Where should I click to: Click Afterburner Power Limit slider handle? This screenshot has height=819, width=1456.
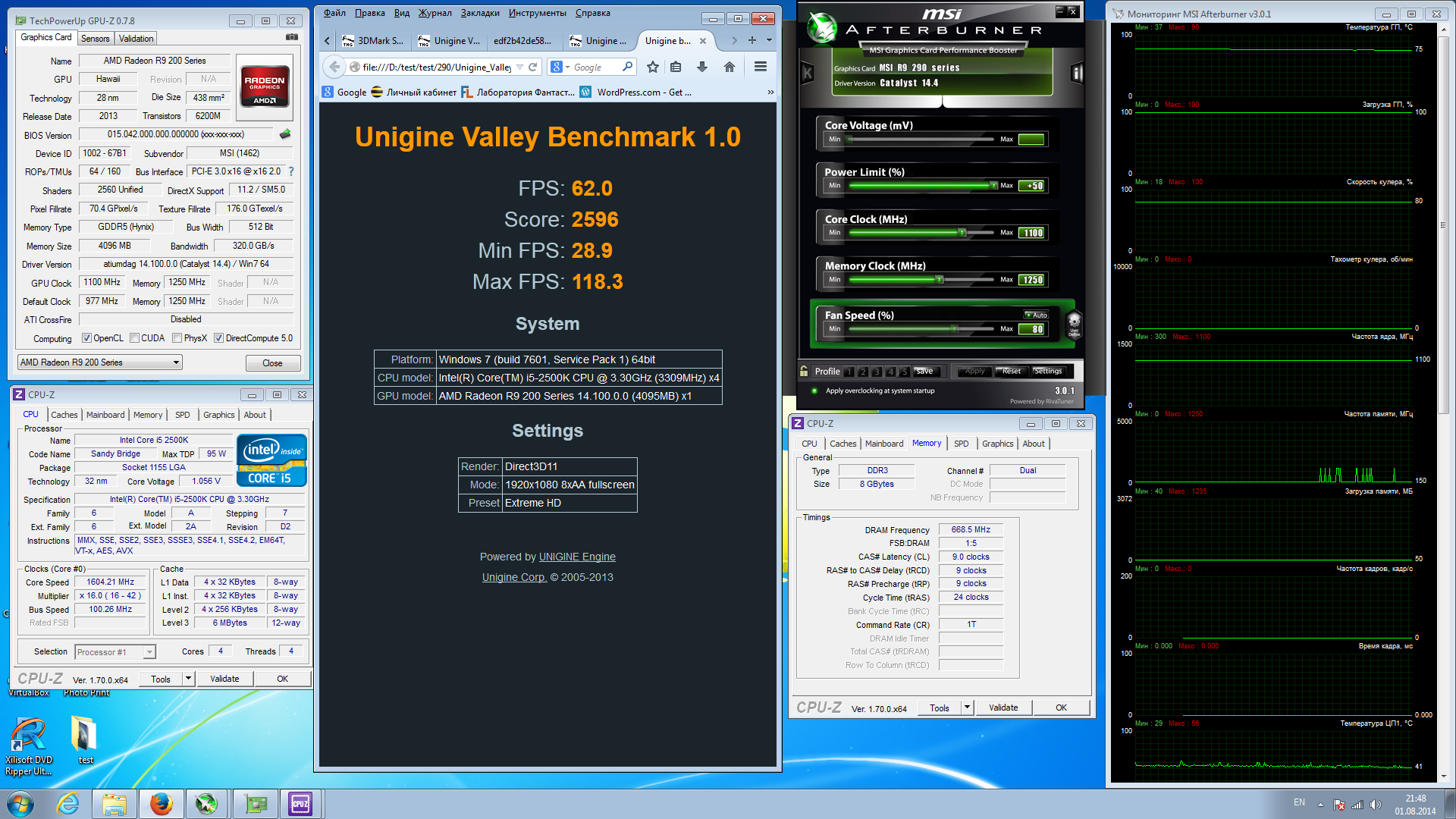pyautogui.click(x=993, y=185)
